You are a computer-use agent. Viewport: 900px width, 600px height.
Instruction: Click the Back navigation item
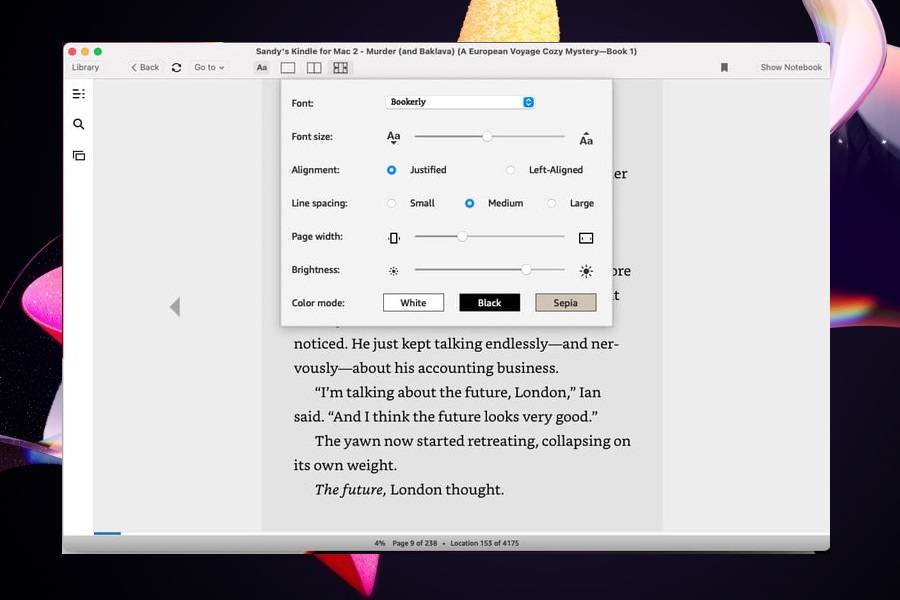(x=144, y=67)
